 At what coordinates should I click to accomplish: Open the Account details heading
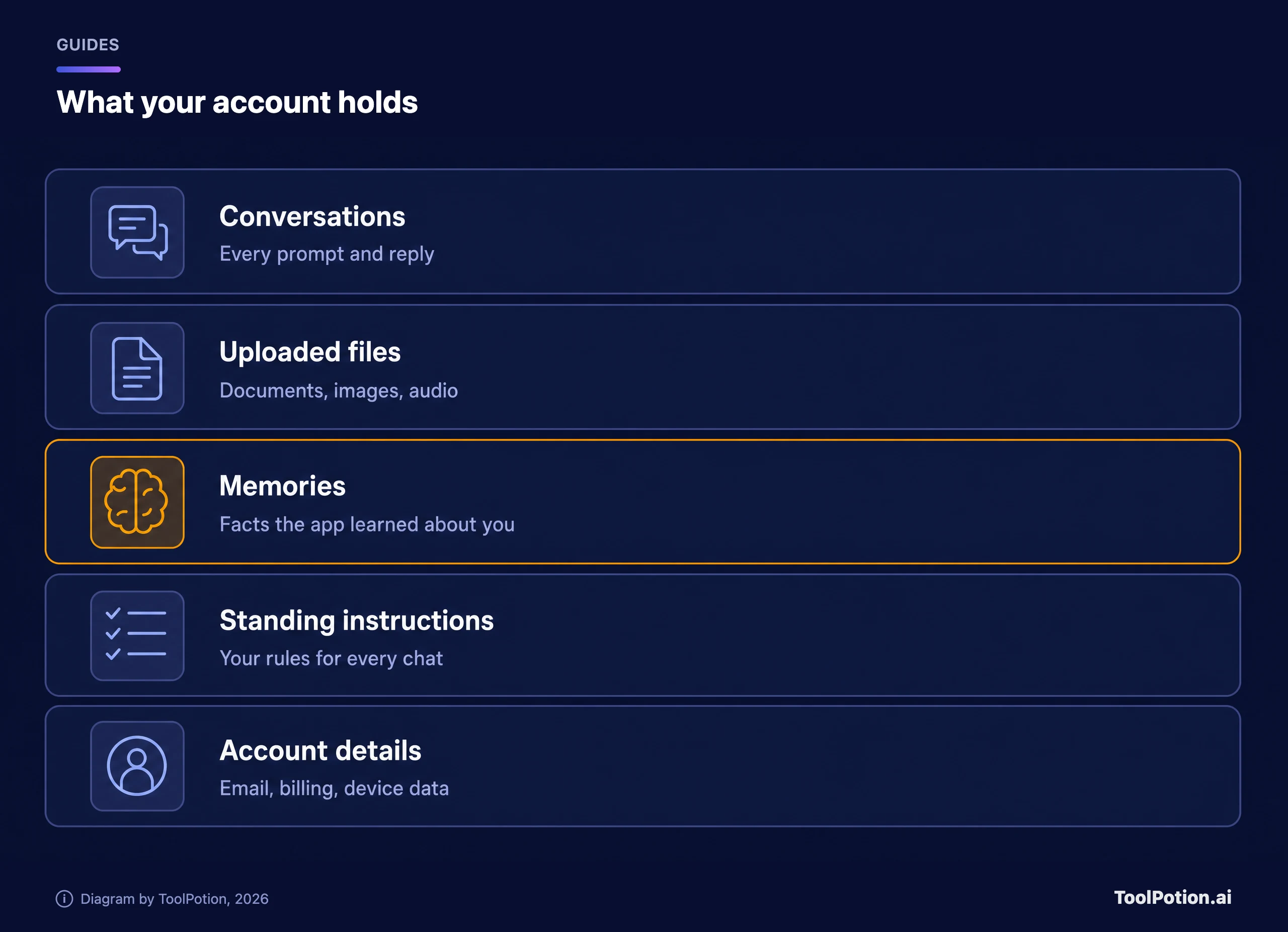tap(320, 750)
